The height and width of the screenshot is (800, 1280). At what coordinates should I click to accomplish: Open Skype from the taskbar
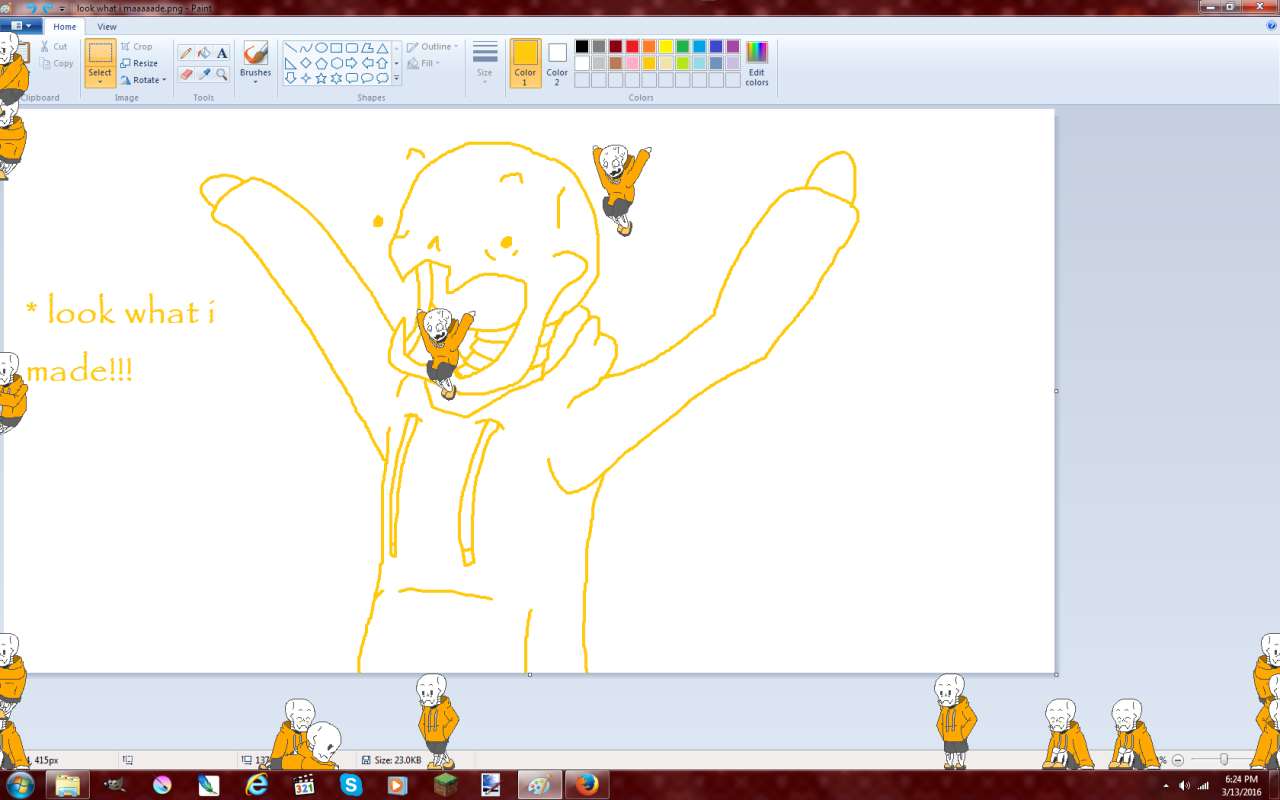(x=351, y=785)
